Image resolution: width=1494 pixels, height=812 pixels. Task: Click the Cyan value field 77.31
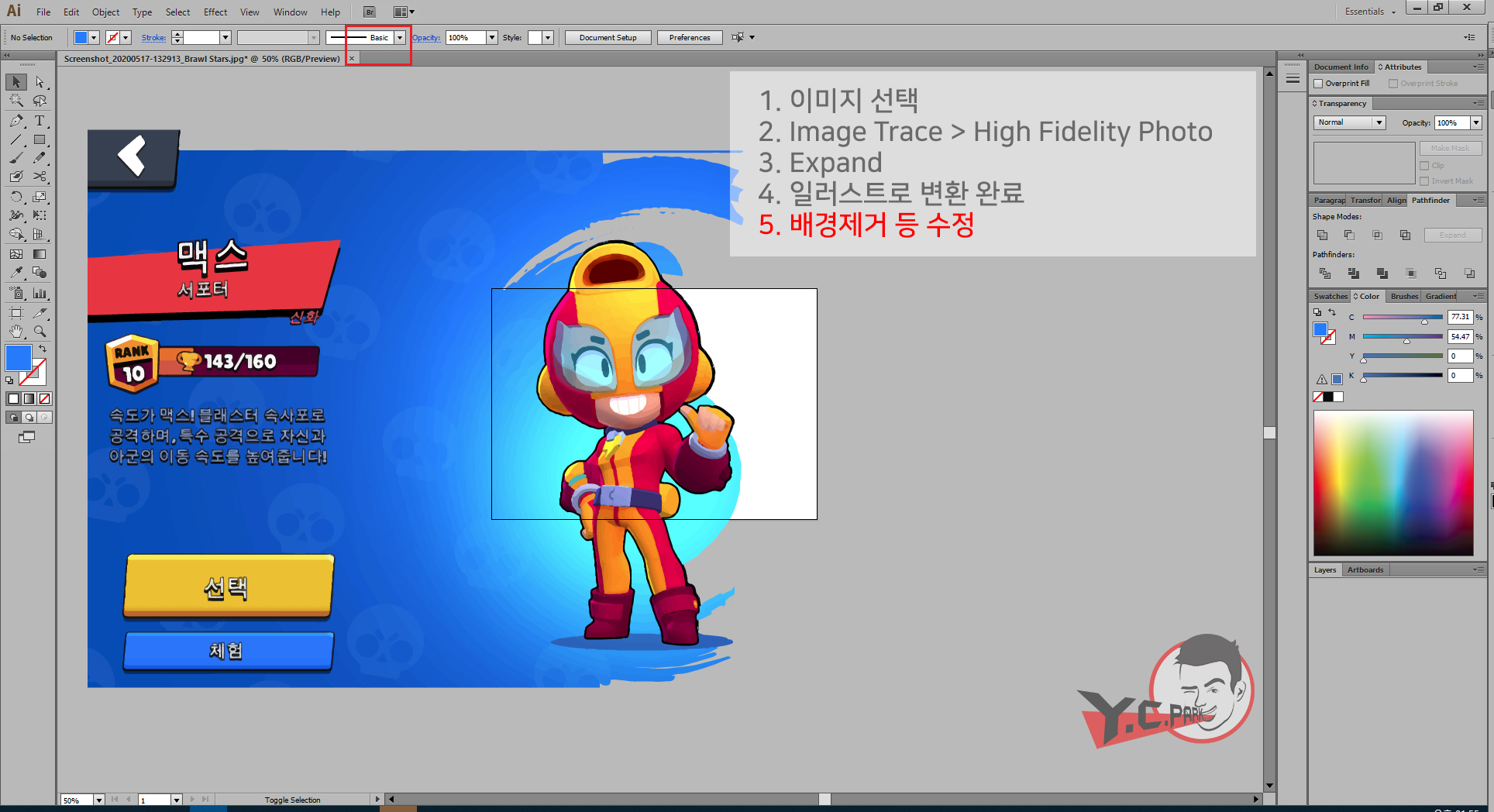[1460, 317]
